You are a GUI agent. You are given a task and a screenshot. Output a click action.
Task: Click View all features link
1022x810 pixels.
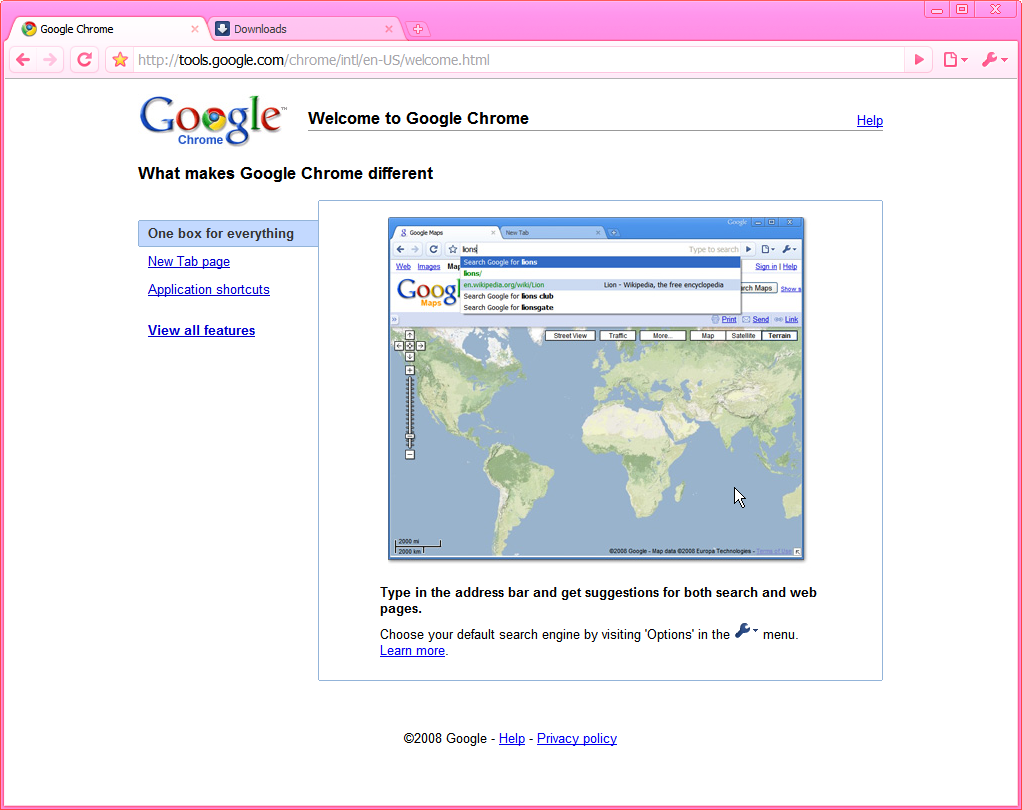coord(201,330)
